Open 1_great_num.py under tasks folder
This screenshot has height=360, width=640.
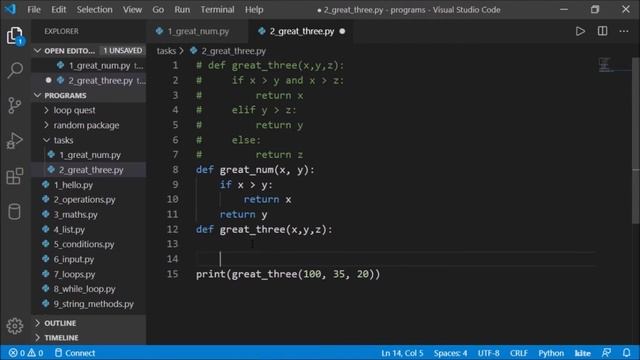click(x=89, y=155)
